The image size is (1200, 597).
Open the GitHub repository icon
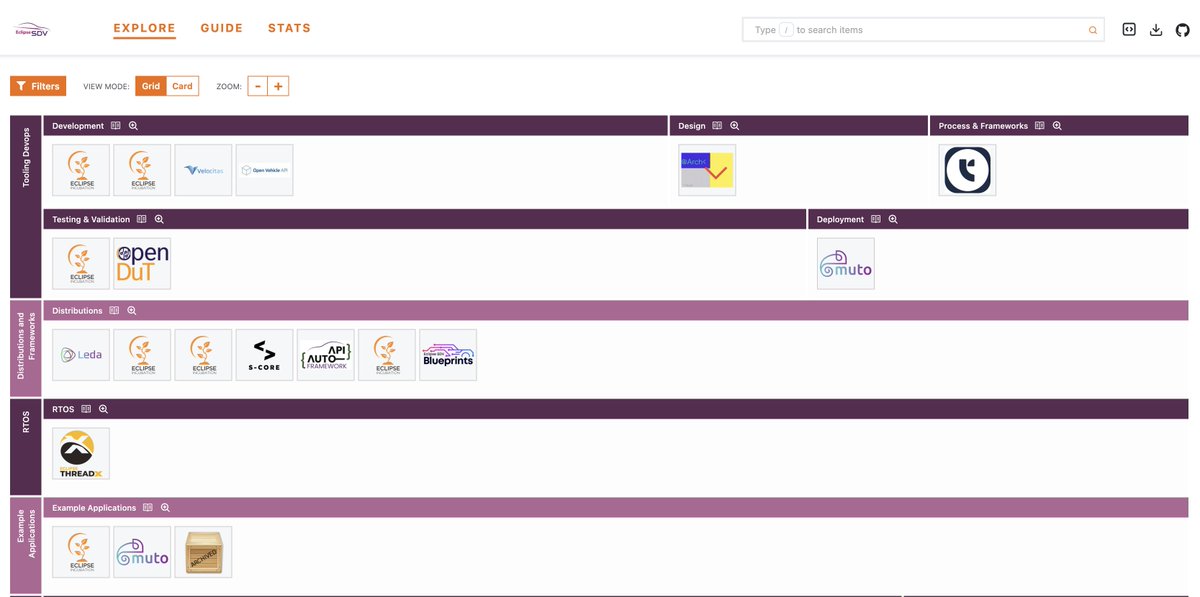coord(1183,30)
